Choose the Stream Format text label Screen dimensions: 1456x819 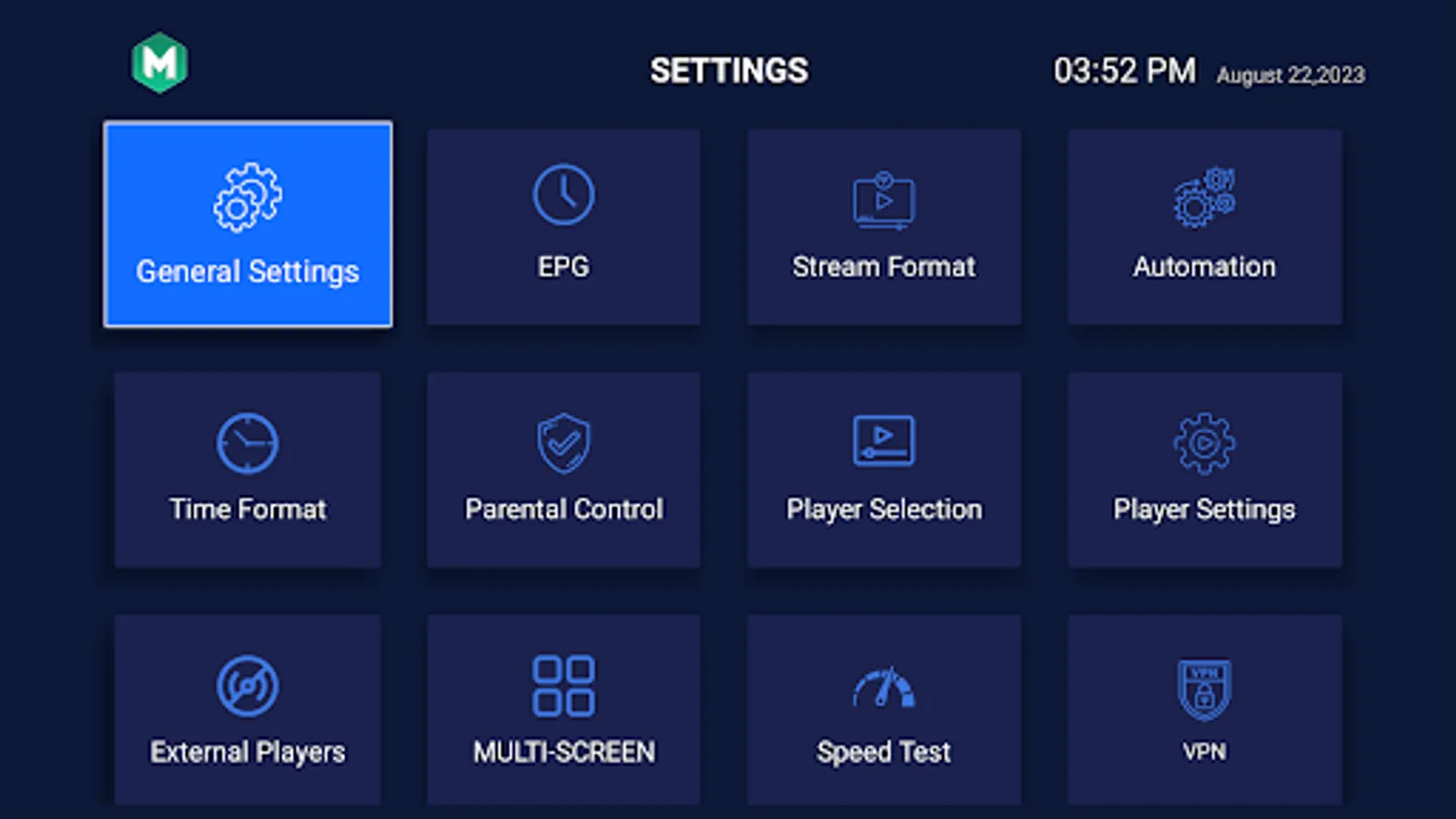coord(884,267)
